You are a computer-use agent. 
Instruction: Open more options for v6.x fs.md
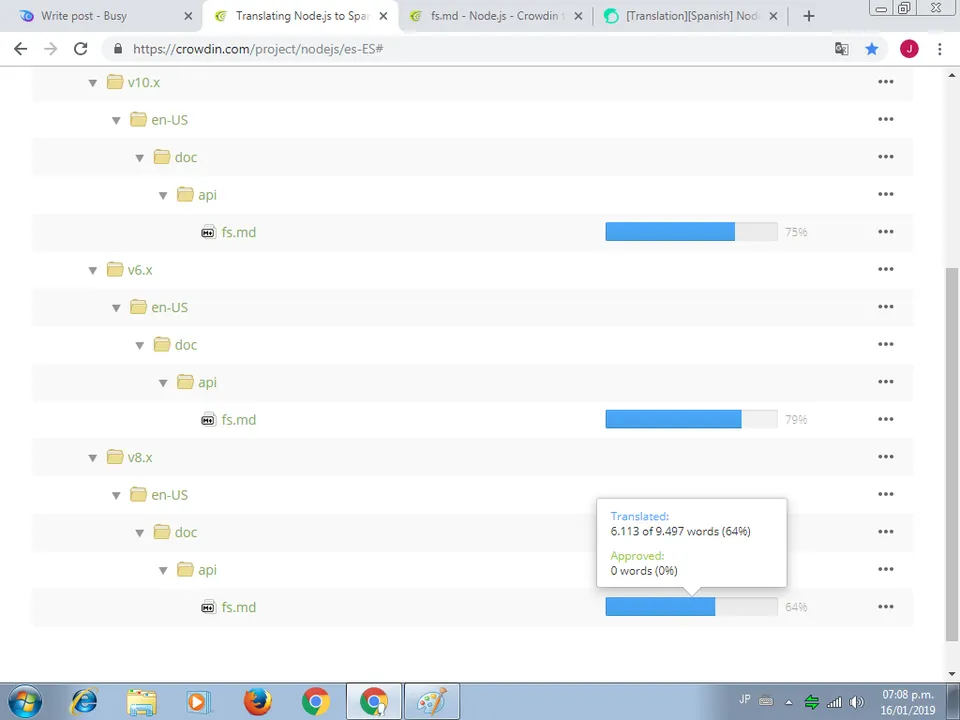[886, 419]
